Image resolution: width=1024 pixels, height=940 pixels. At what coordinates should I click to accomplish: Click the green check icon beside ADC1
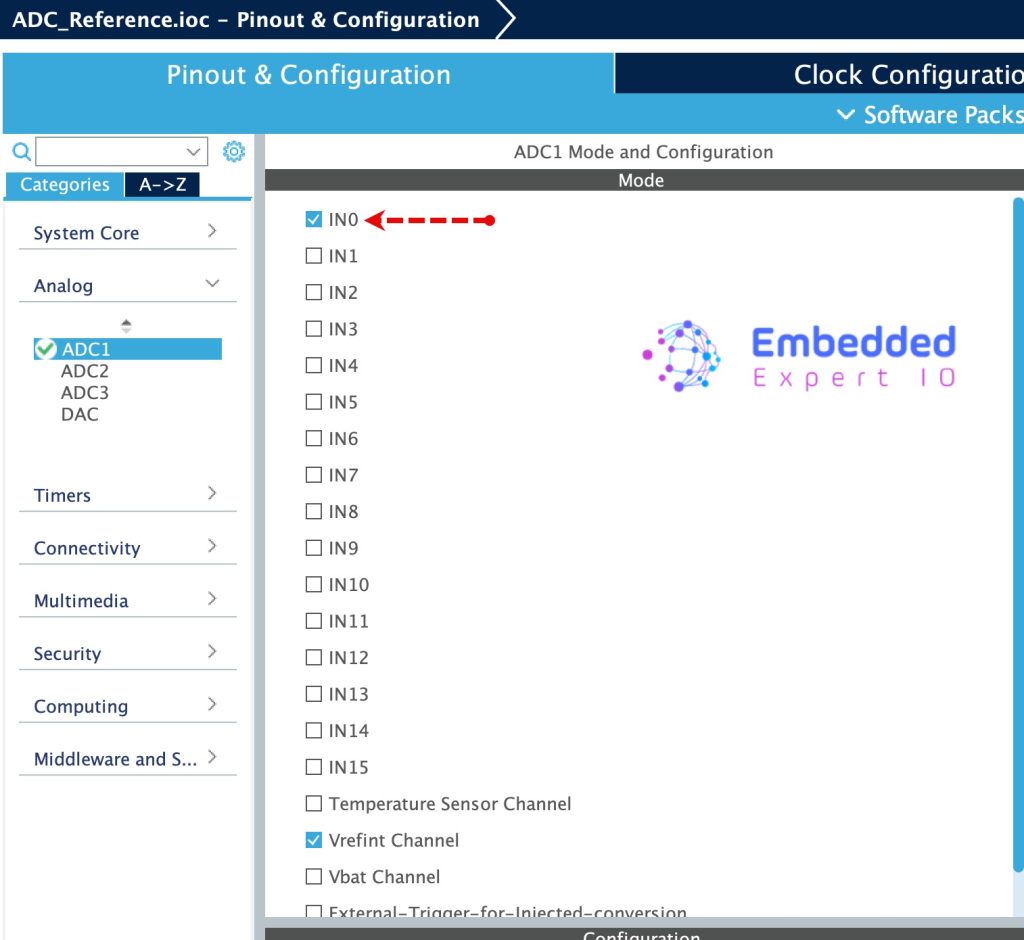[x=45, y=349]
